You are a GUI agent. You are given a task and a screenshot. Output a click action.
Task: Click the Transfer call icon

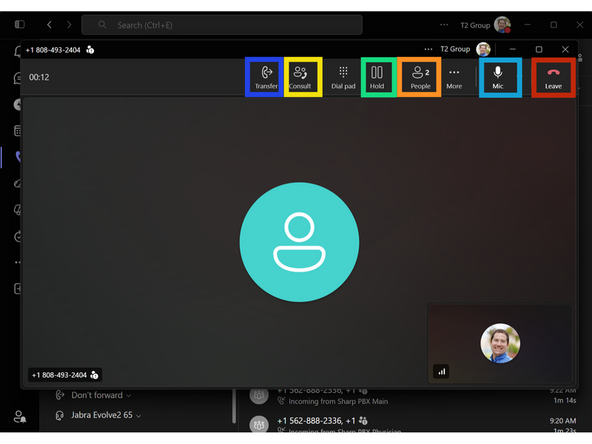(x=266, y=77)
